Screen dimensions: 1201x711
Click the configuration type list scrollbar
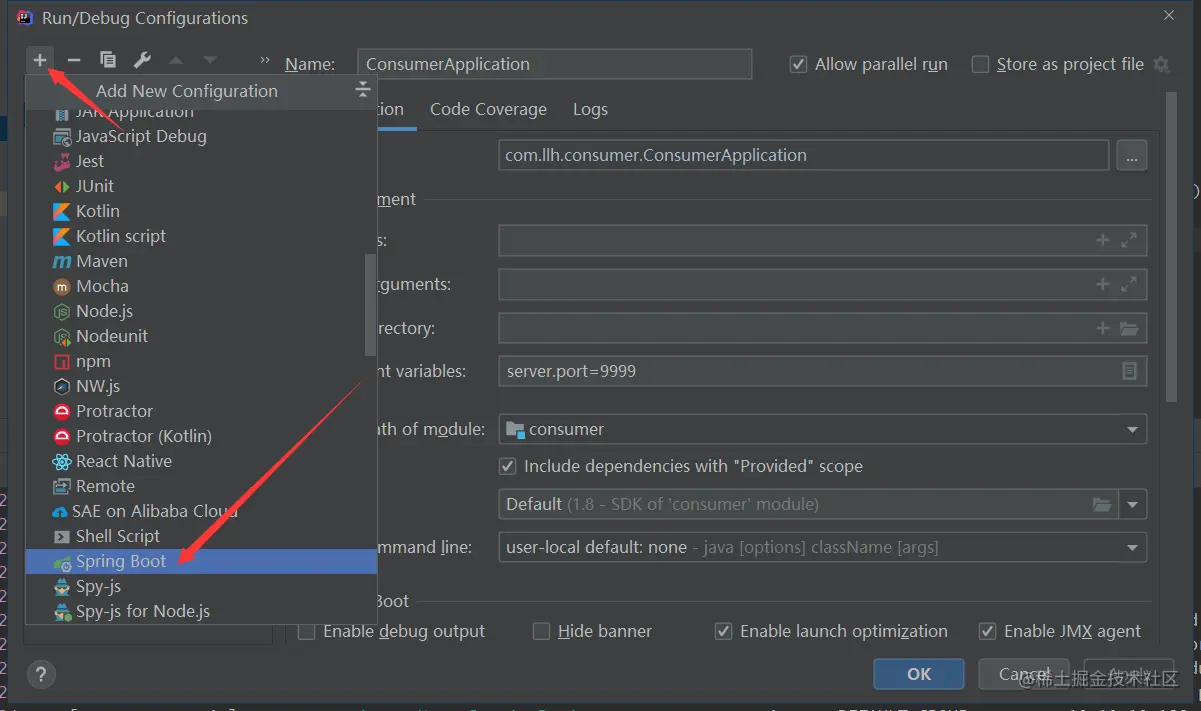coord(370,305)
